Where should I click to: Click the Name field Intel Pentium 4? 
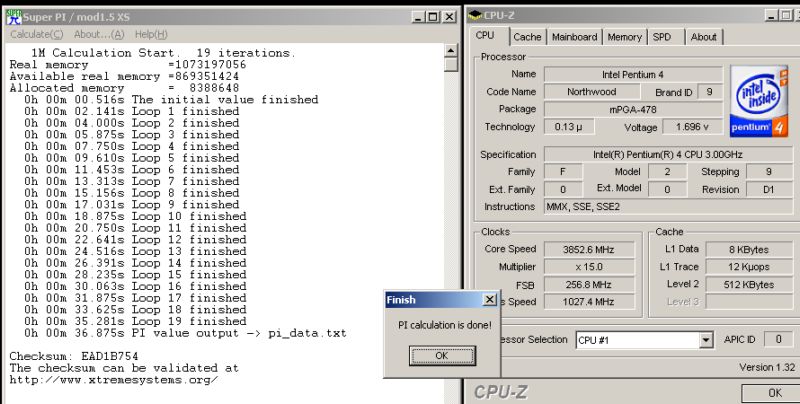pos(633,74)
